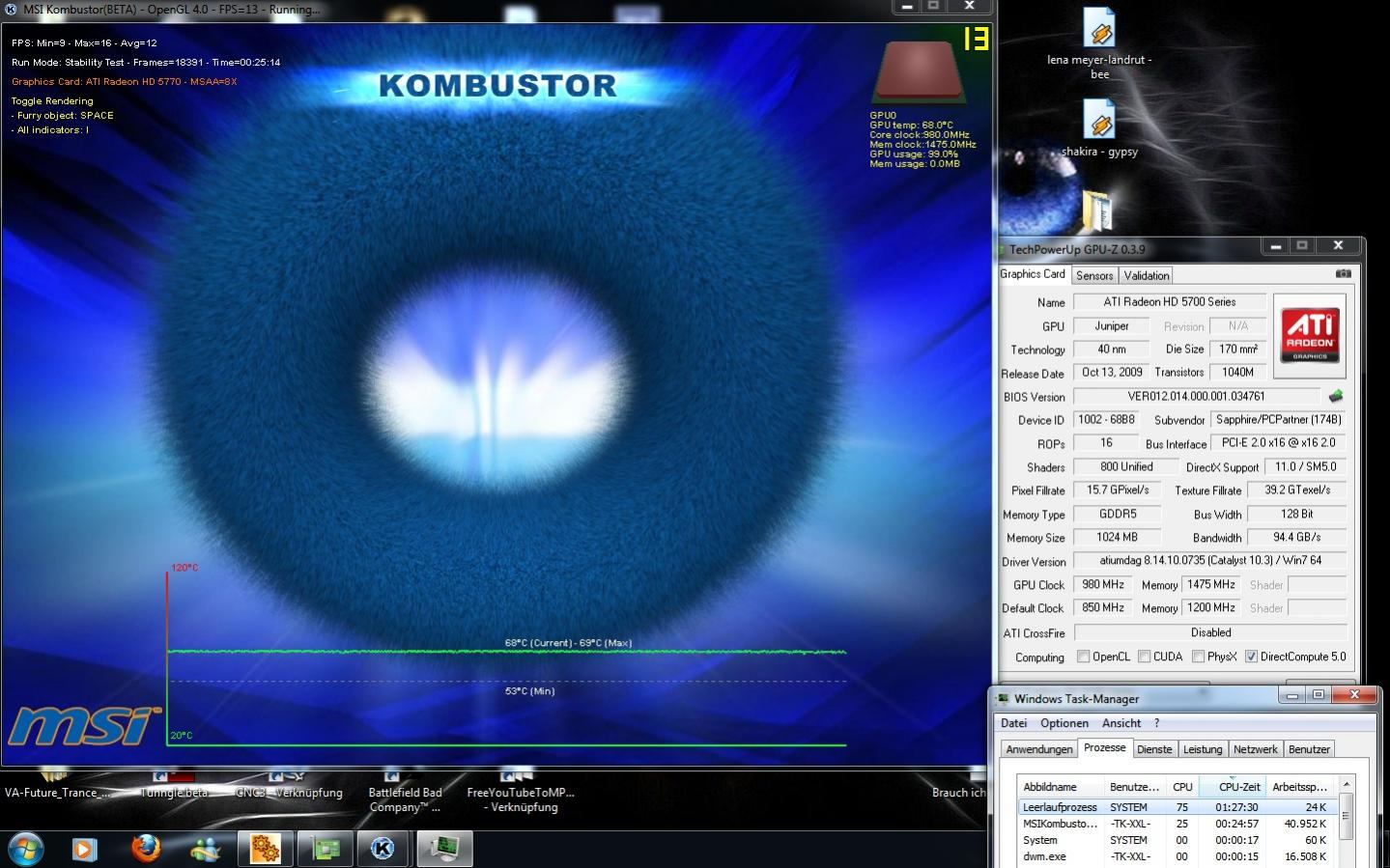This screenshot has width=1390, height=868.
Task: Click the GPU-Z Name field 'ATI Radeon HD 5700 Series'
Action: pyautogui.click(x=1170, y=302)
